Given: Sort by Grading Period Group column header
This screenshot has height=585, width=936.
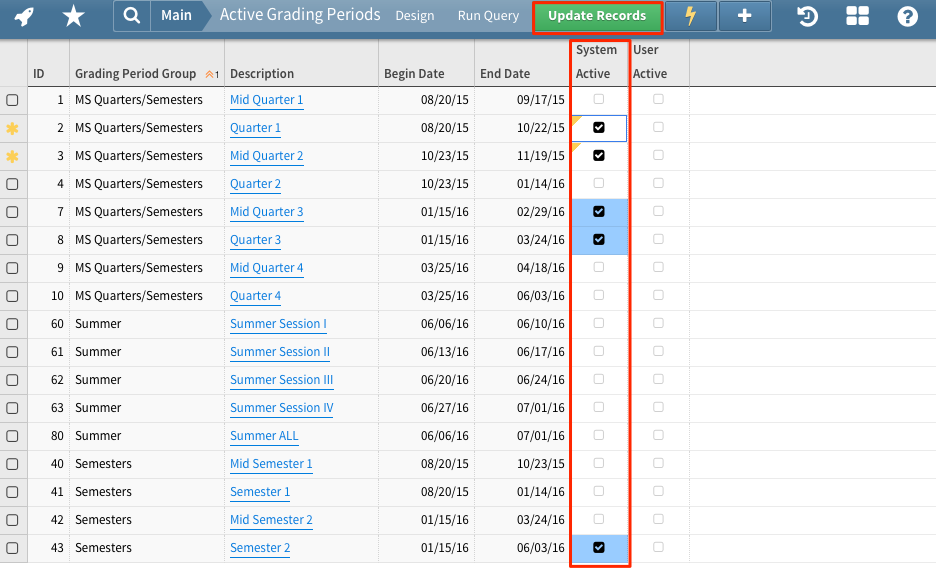Looking at the screenshot, I should pos(136,74).
